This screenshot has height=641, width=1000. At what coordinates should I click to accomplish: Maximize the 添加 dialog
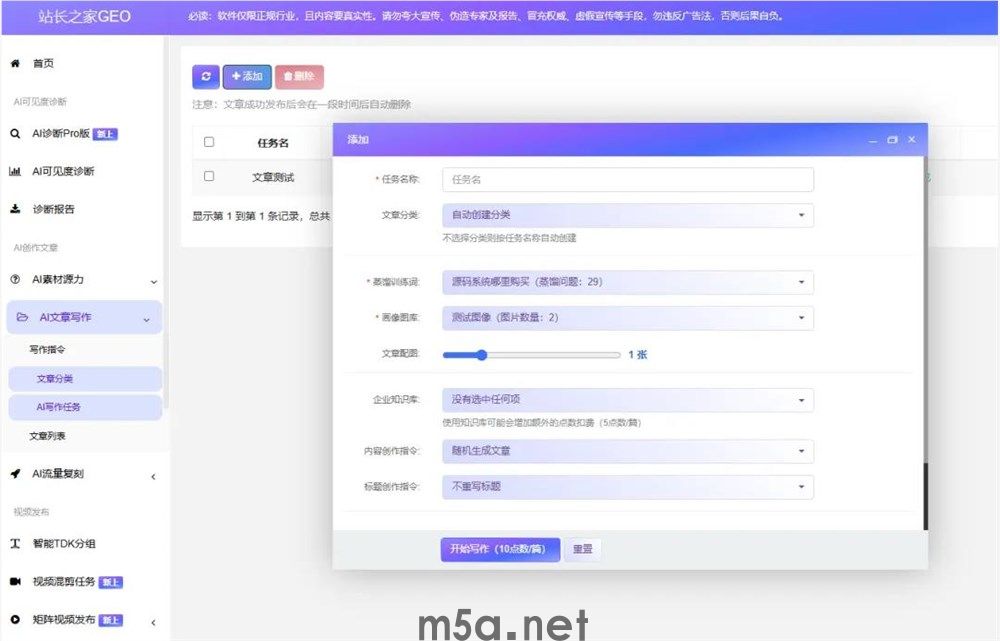tap(892, 140)
